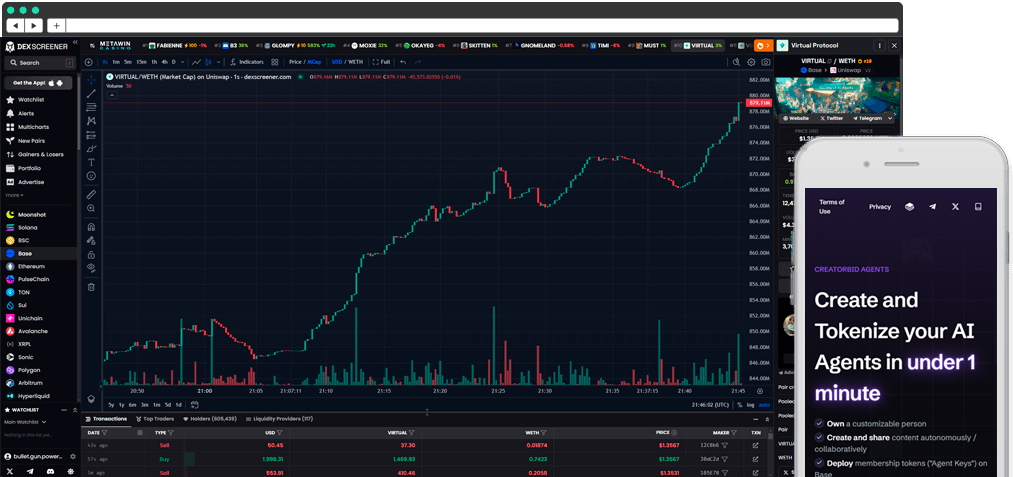Select the ruler measure tool
This screenshot has width=1013, height=477.
[x=91, y=195]
